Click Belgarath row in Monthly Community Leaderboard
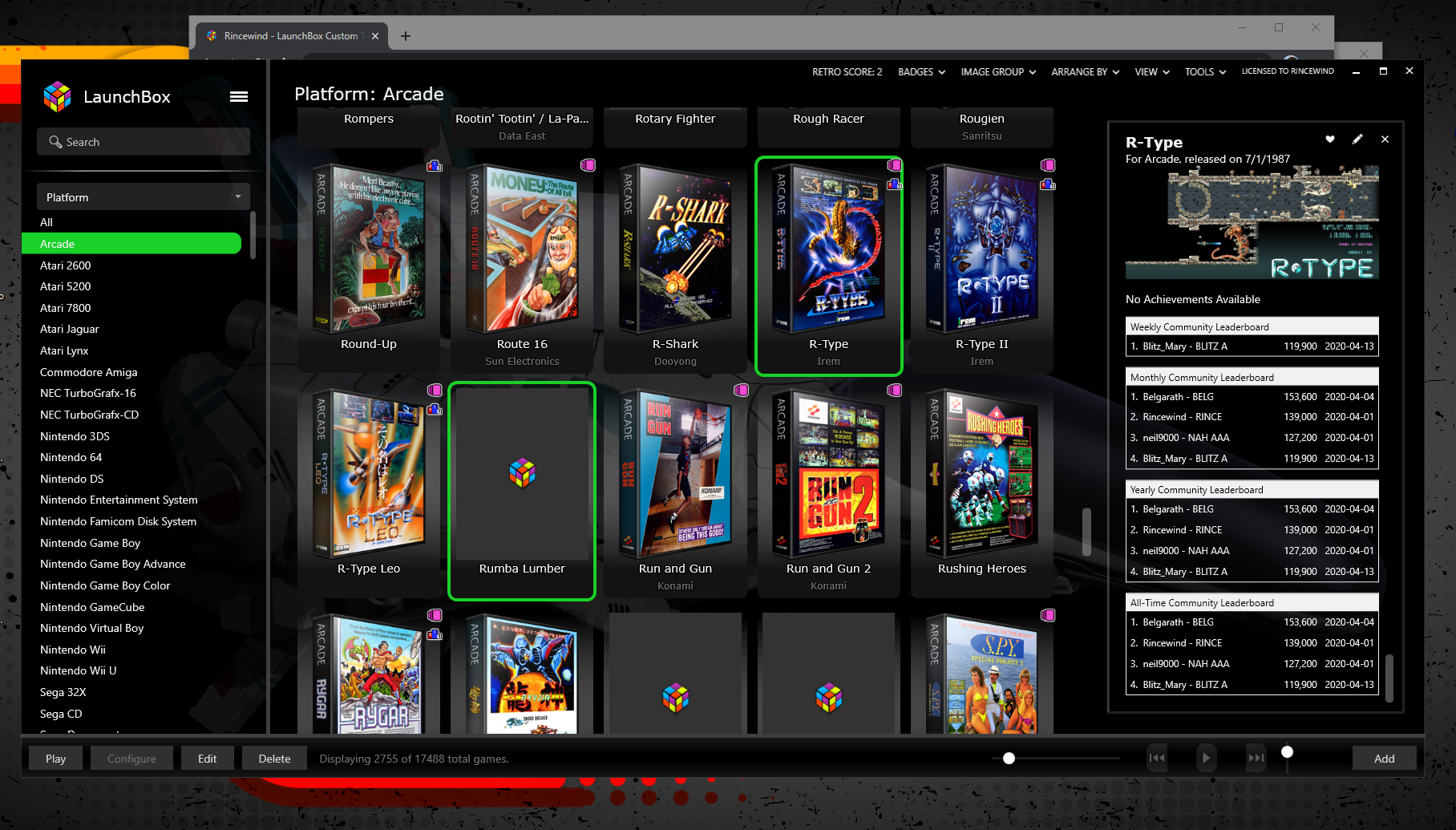The image size is (1456, 830). pyautogui.click(x=1252, y=397)
